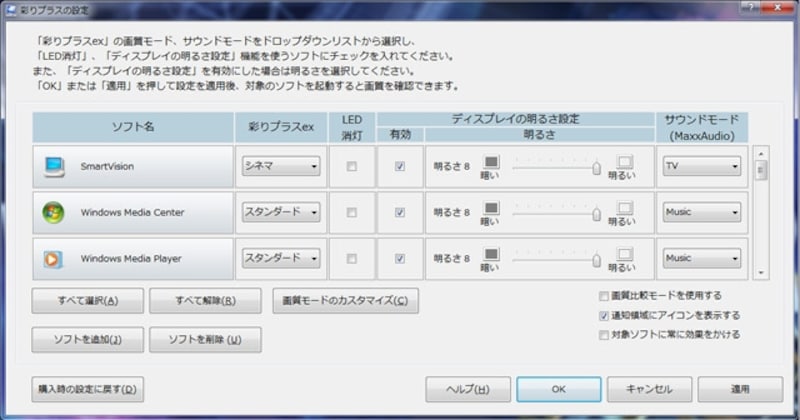Uncheck 有効 brightness checkbox for SmartVision
The image size is (800, 420).
400,166
